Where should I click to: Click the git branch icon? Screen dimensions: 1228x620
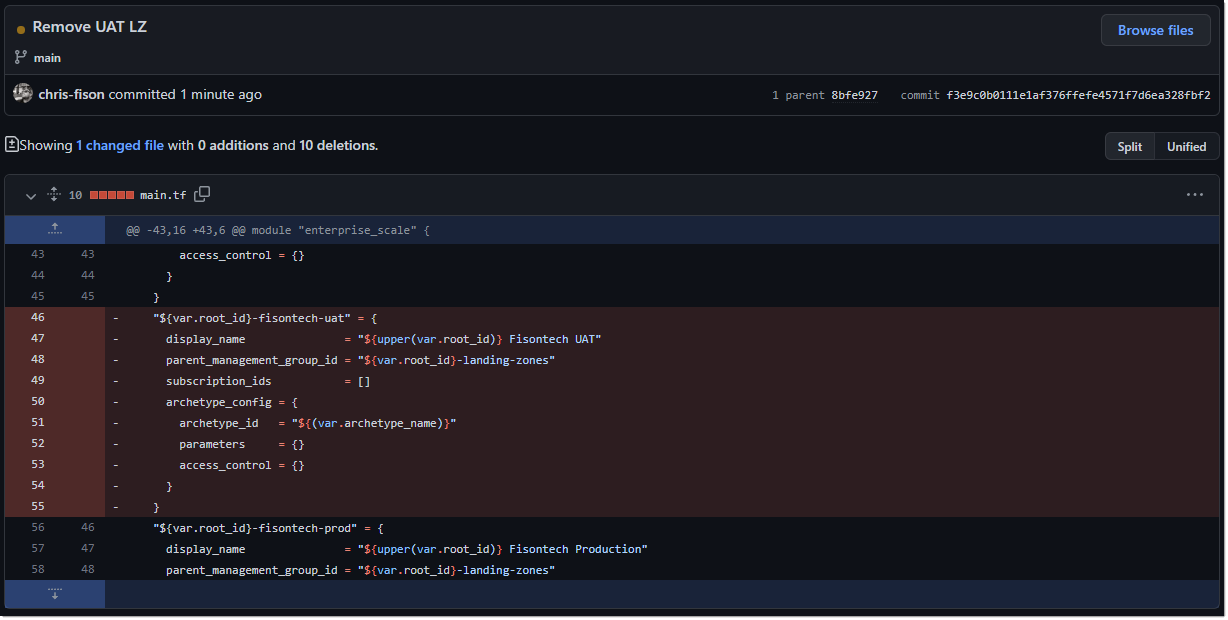pyautogui.click(x=21, y=57)
